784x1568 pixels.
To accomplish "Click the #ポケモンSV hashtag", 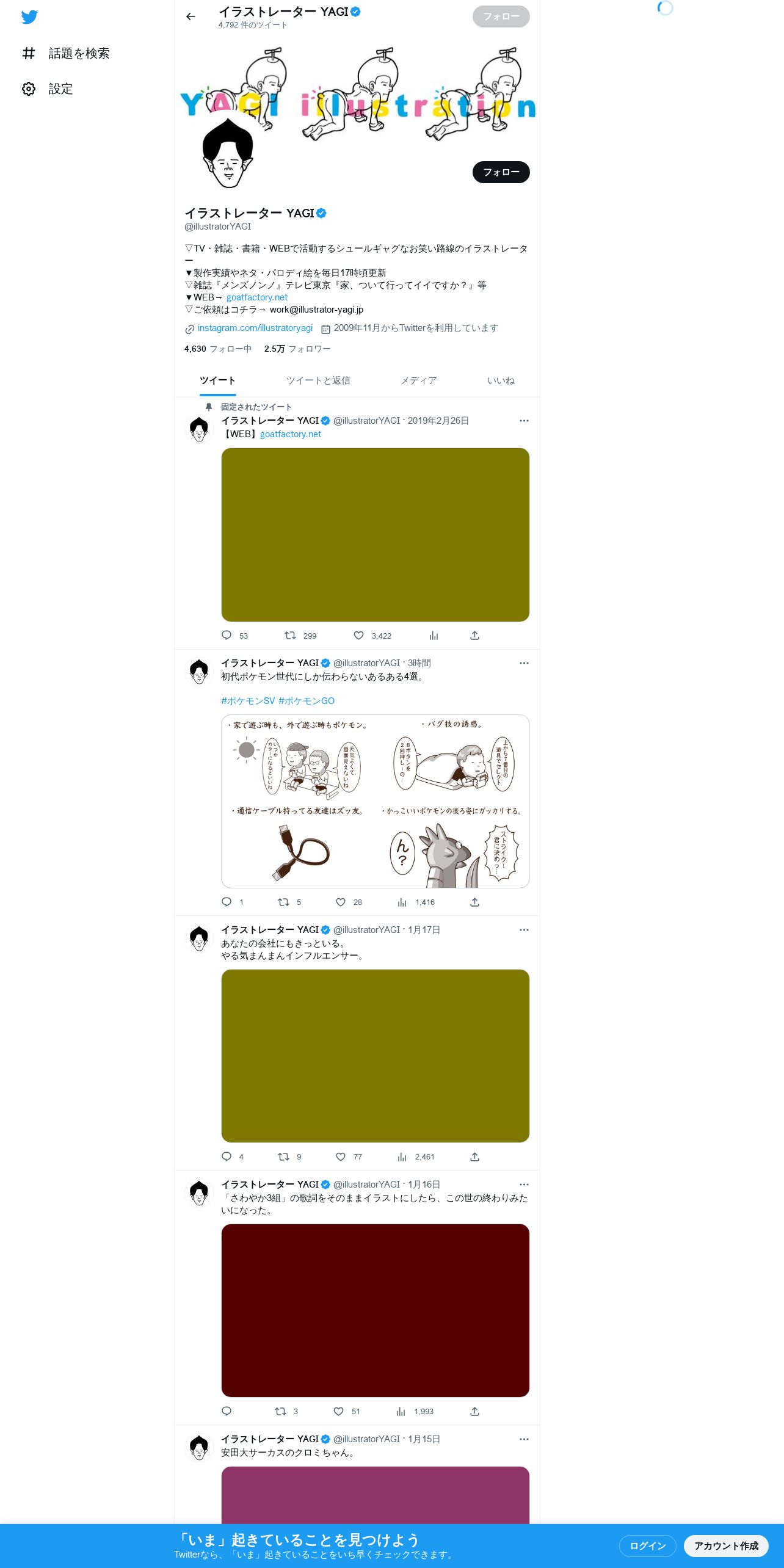I will (248, 701).
